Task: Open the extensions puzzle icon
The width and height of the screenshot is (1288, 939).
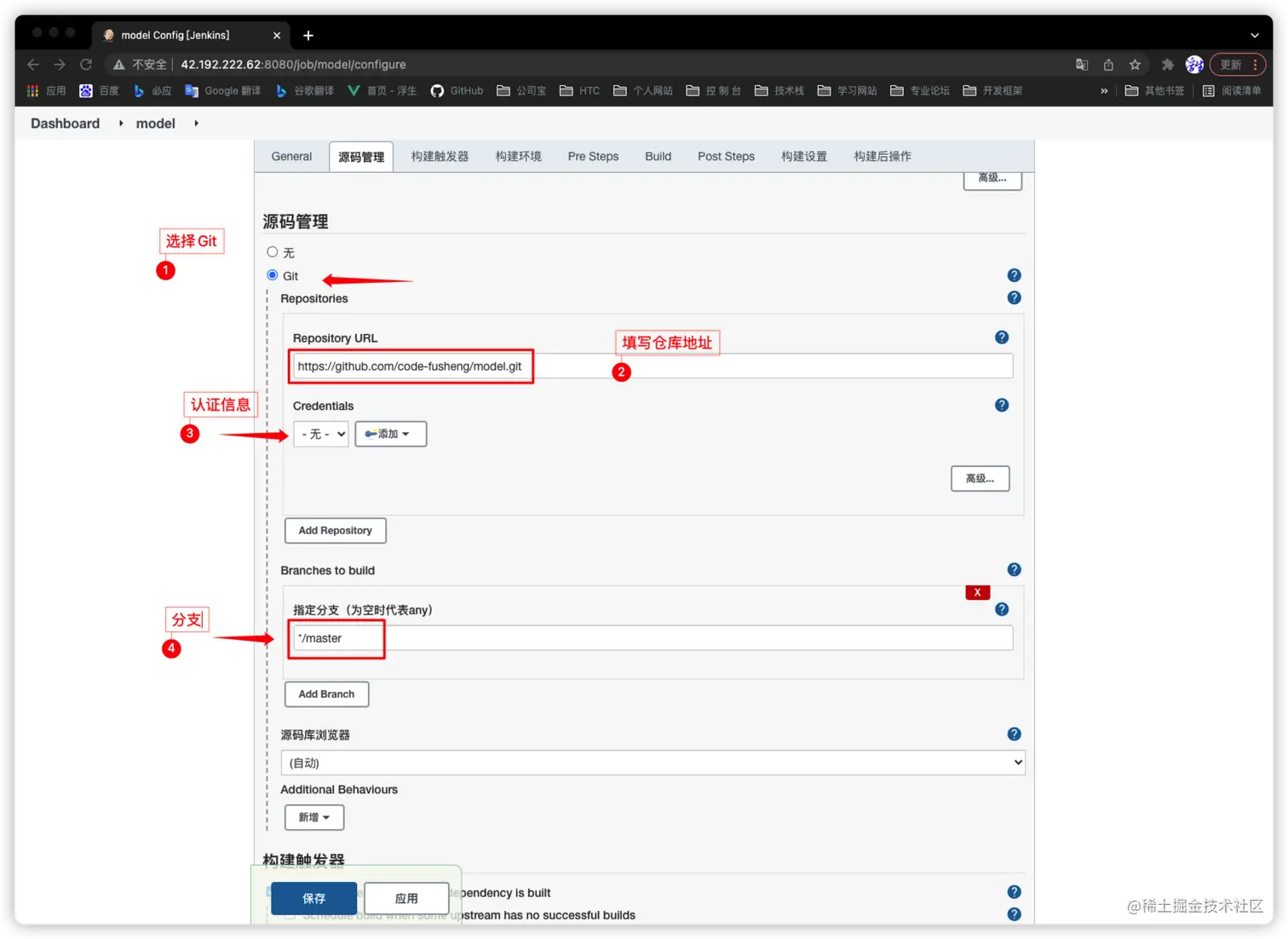Action: [1168, 65]
